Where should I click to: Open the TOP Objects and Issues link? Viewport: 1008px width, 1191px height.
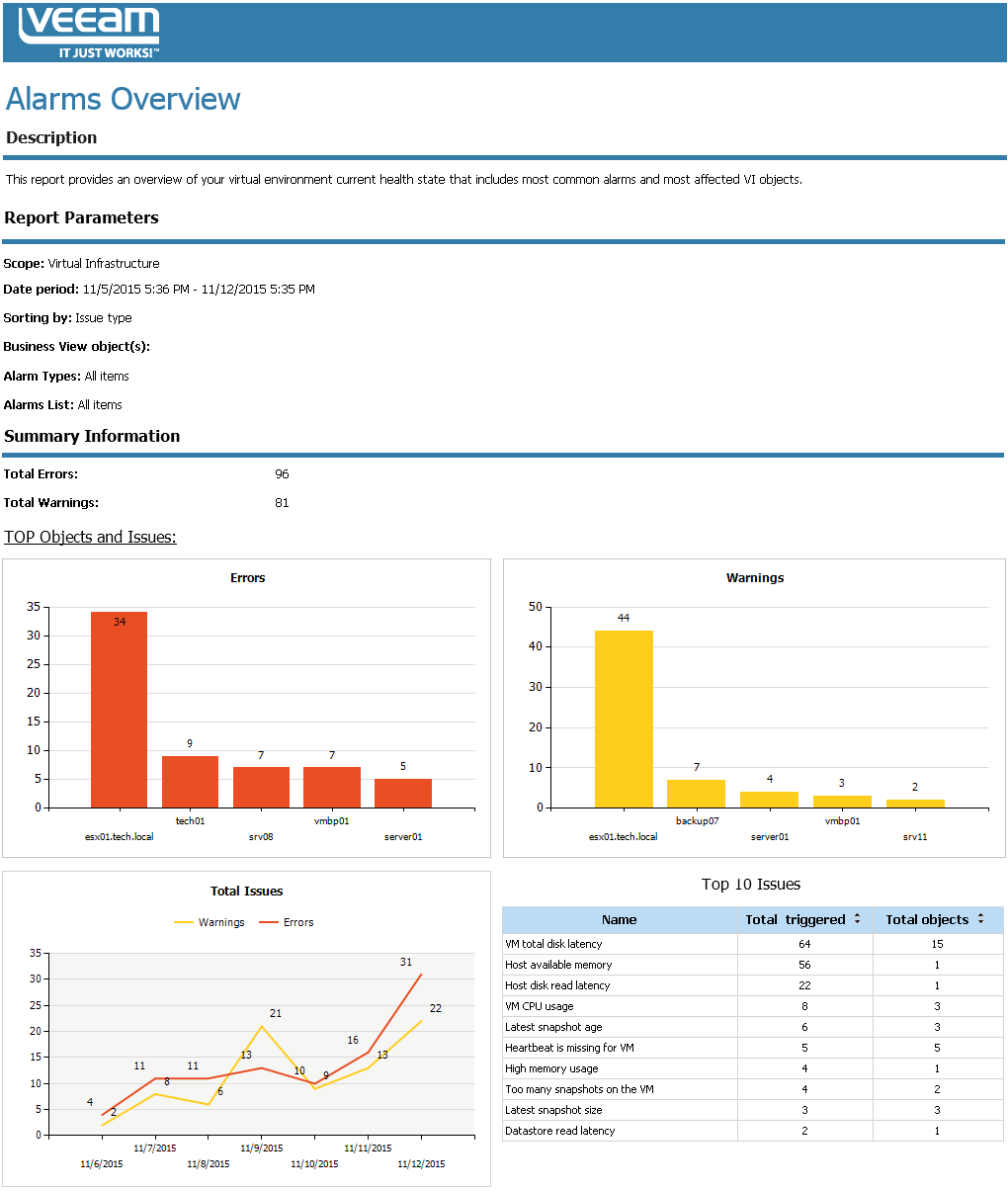90,537
